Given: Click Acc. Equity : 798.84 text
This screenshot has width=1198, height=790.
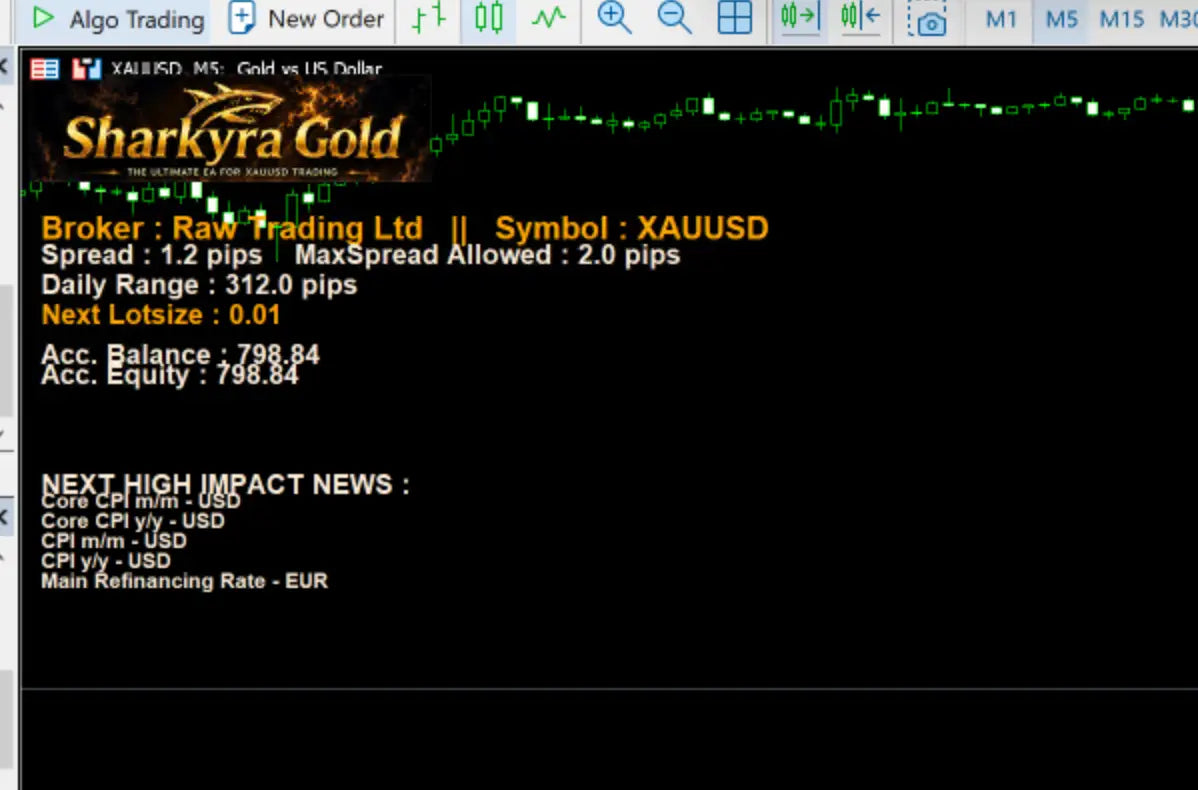Looking at the screenshot, I should [x=170, y=375].
